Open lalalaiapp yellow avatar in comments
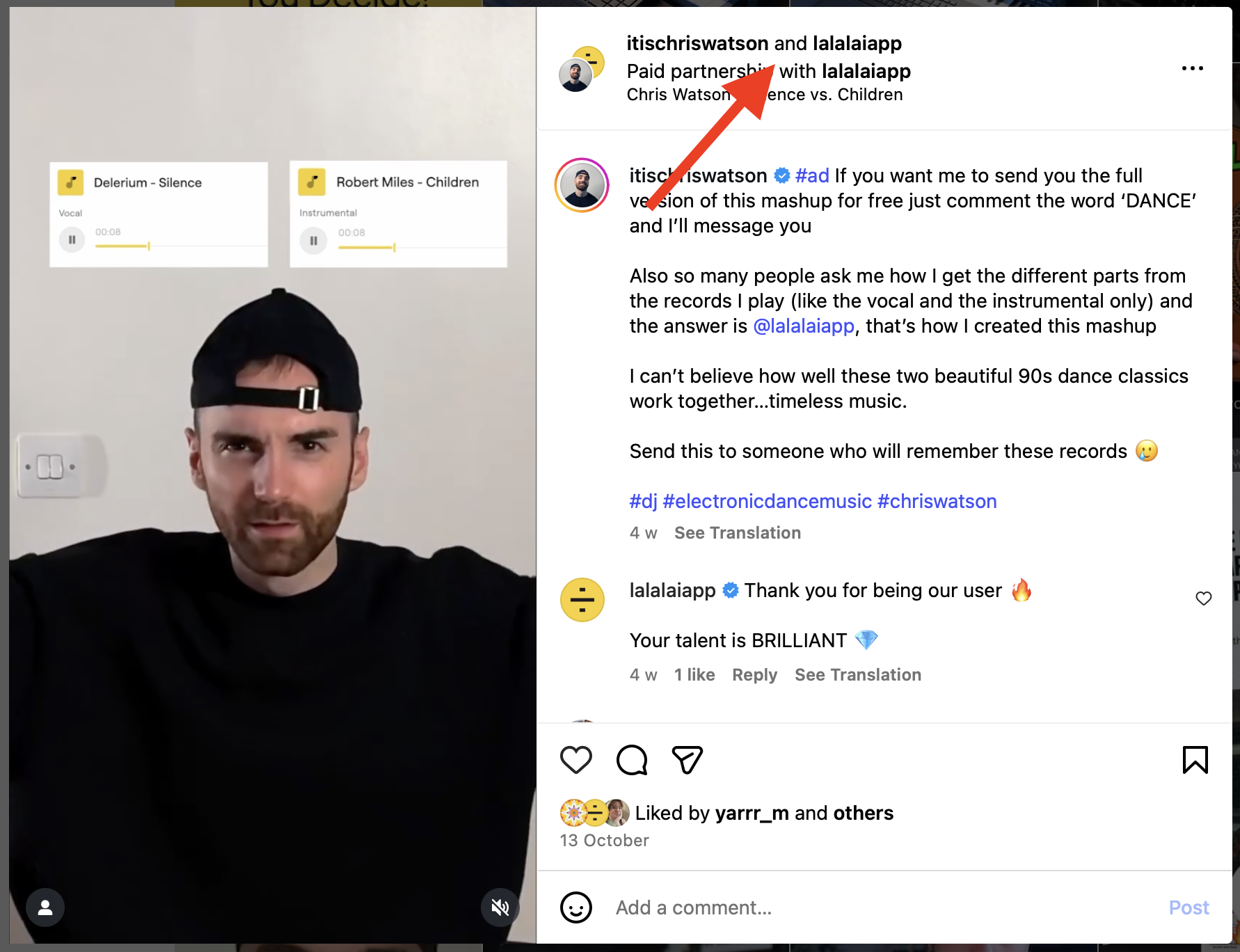Viewport: 1240px width, 952px height. 582,600
